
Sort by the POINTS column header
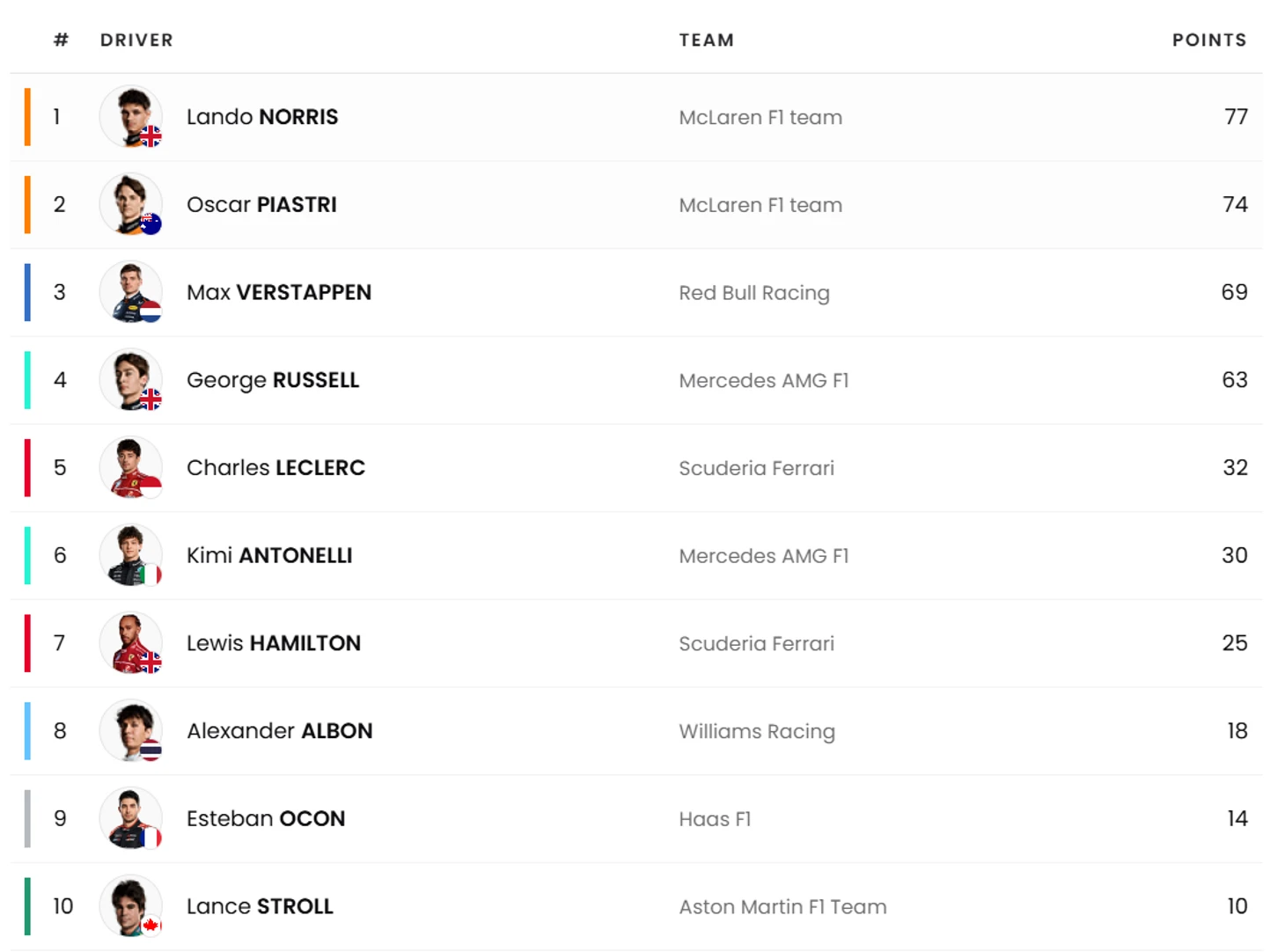1208,40
